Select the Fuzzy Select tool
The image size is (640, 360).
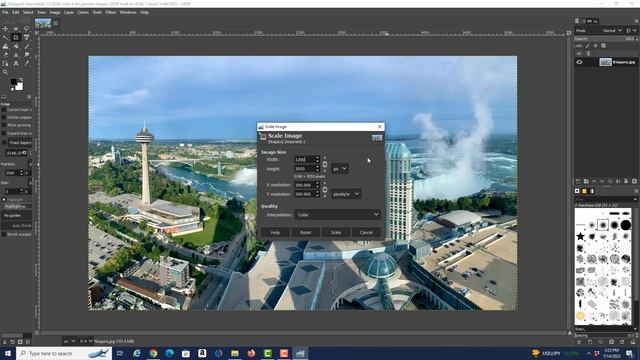point(5,38)
